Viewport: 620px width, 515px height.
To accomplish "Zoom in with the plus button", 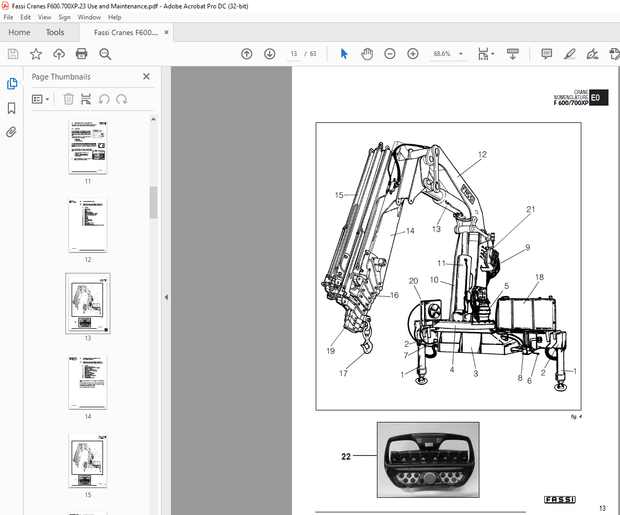I will 413,54.
